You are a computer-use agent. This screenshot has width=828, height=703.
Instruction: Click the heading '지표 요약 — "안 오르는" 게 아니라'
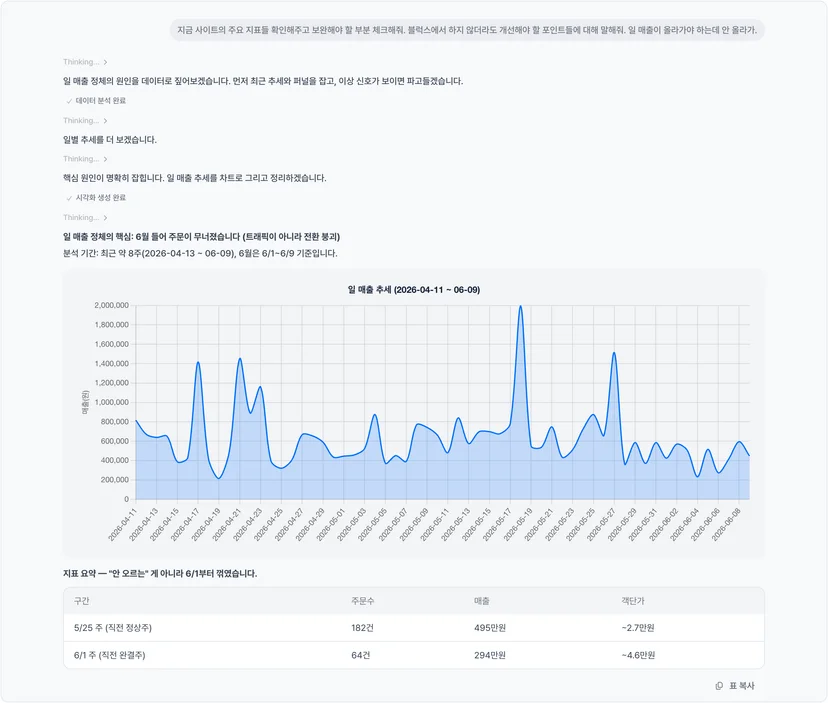coord(160,574)
